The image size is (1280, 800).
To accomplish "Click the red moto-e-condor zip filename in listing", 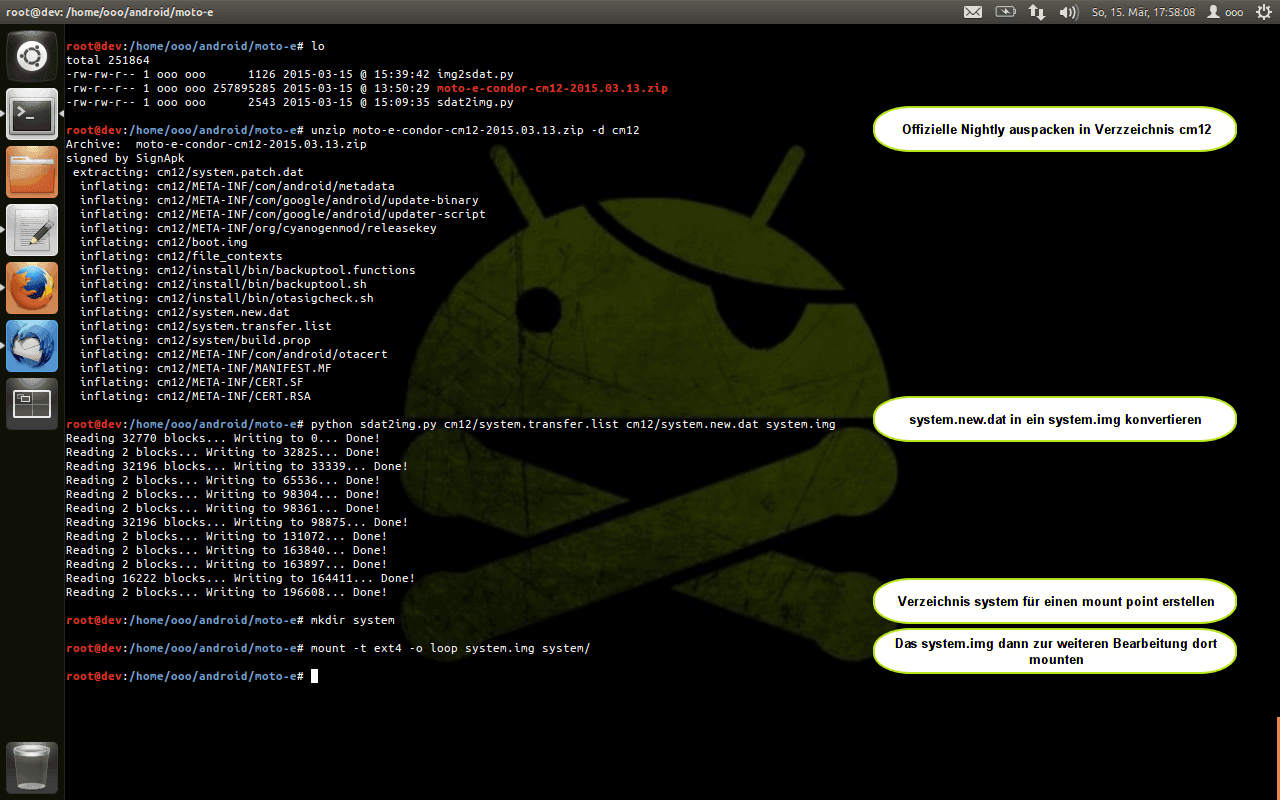I will tap(552, 88).
